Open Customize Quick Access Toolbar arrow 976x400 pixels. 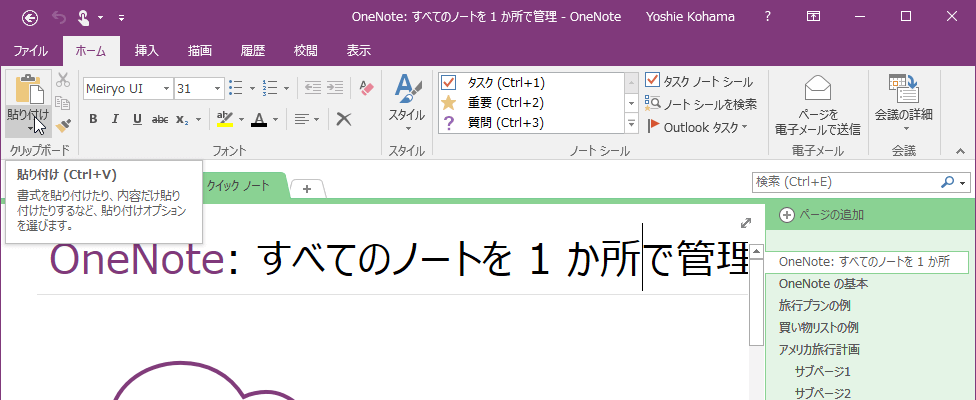click(x=121, y=17)
